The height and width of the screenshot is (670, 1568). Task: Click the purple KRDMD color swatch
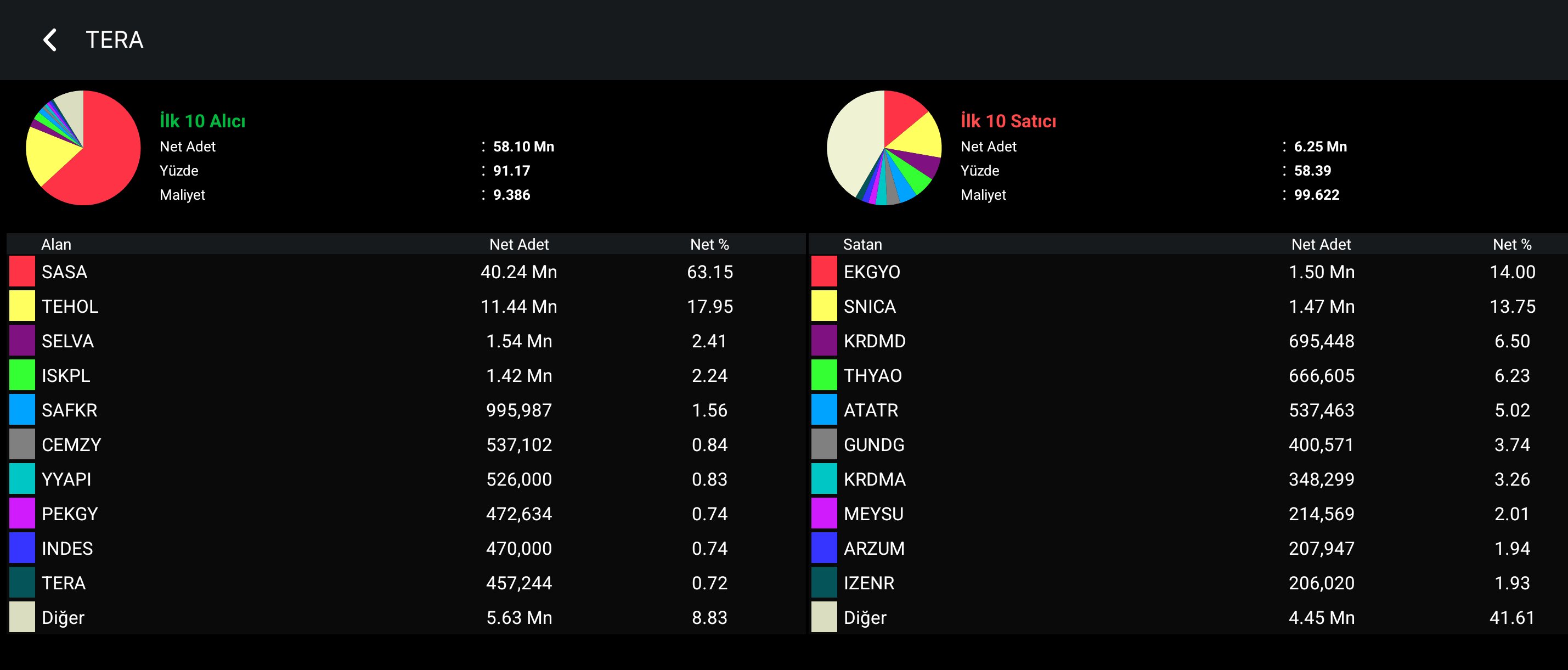[824, 341]
